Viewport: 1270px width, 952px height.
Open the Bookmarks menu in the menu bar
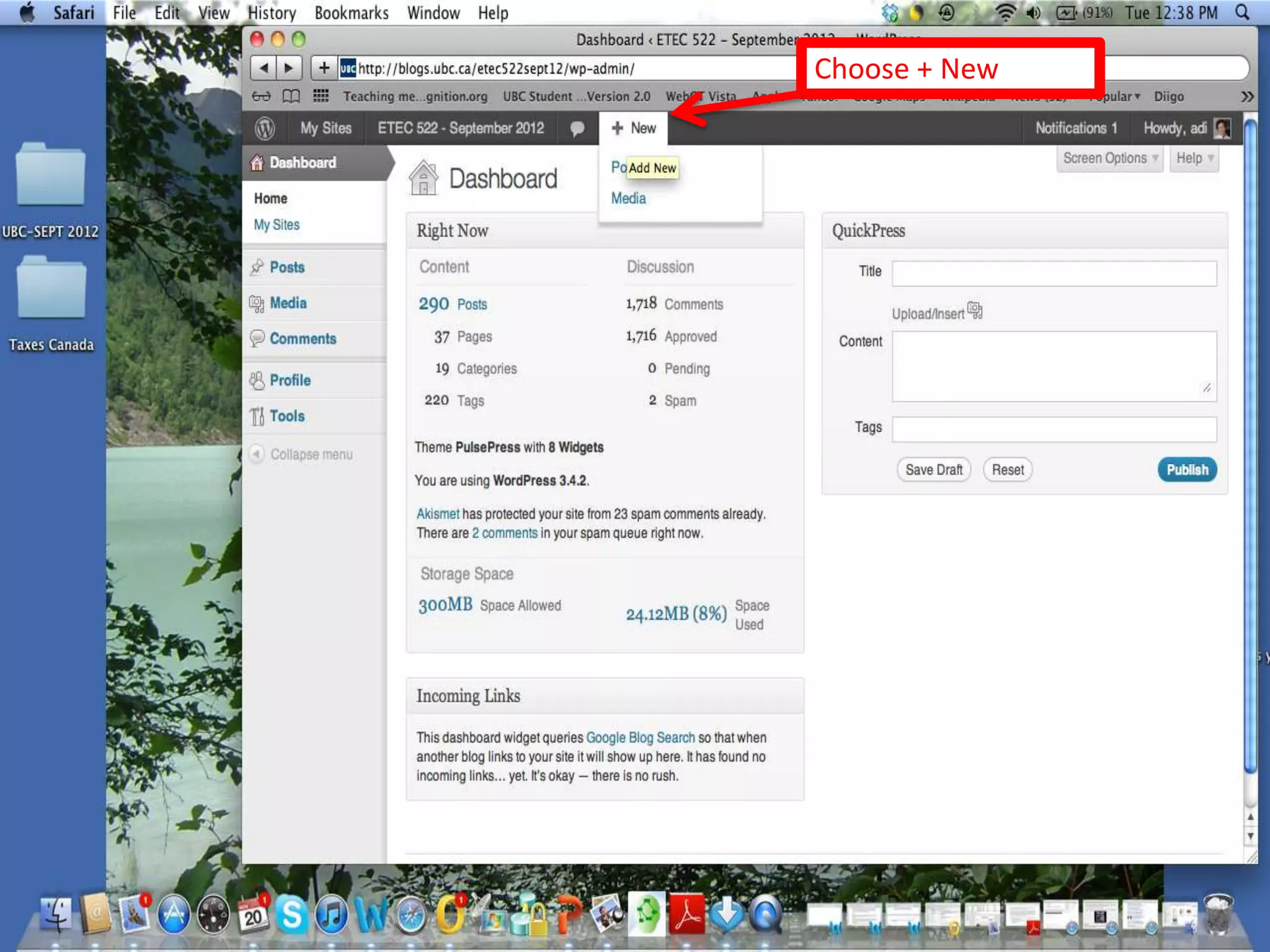(351, 12)
